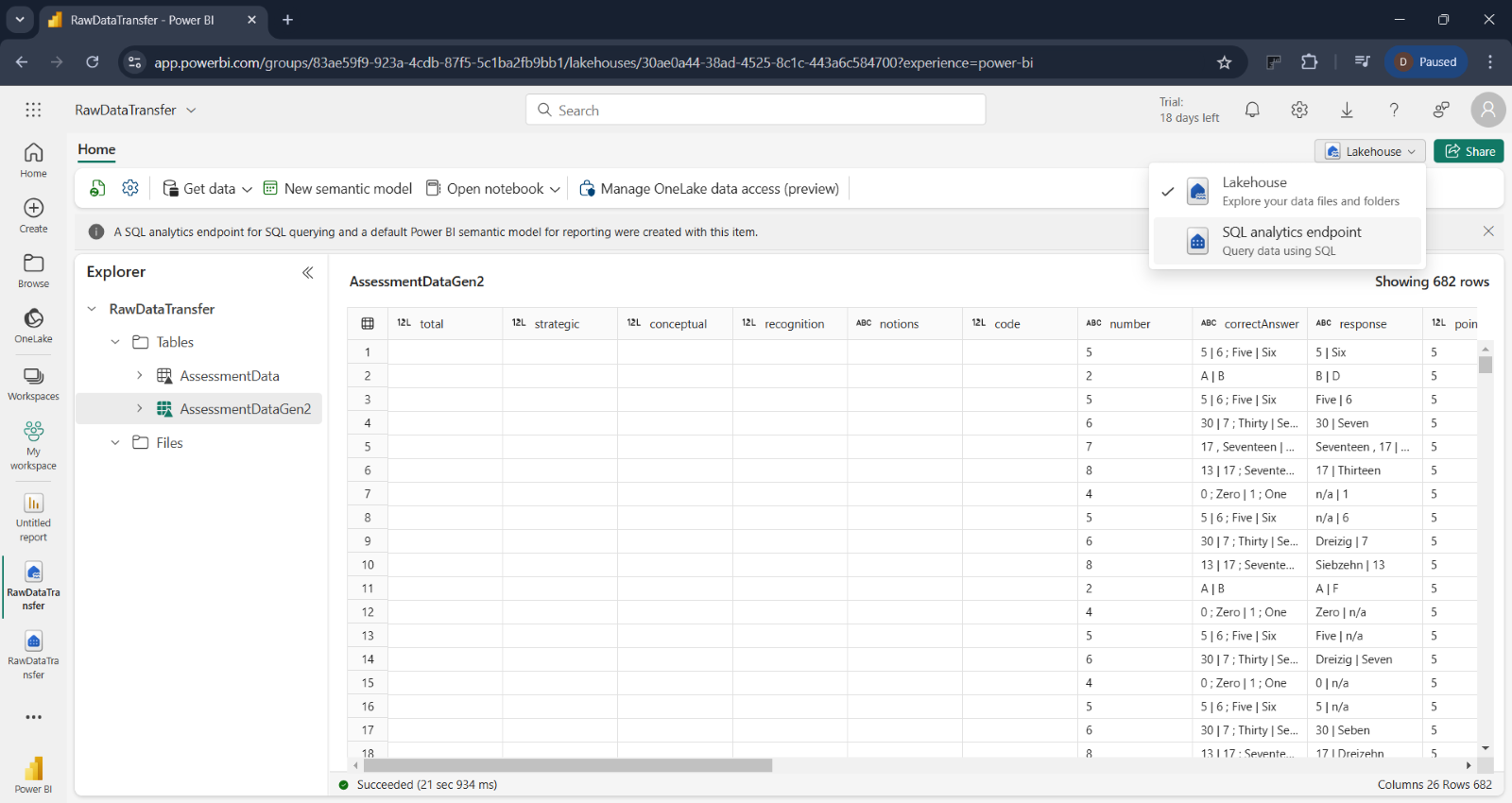Select row number 7 in the grid

(368, 494)
